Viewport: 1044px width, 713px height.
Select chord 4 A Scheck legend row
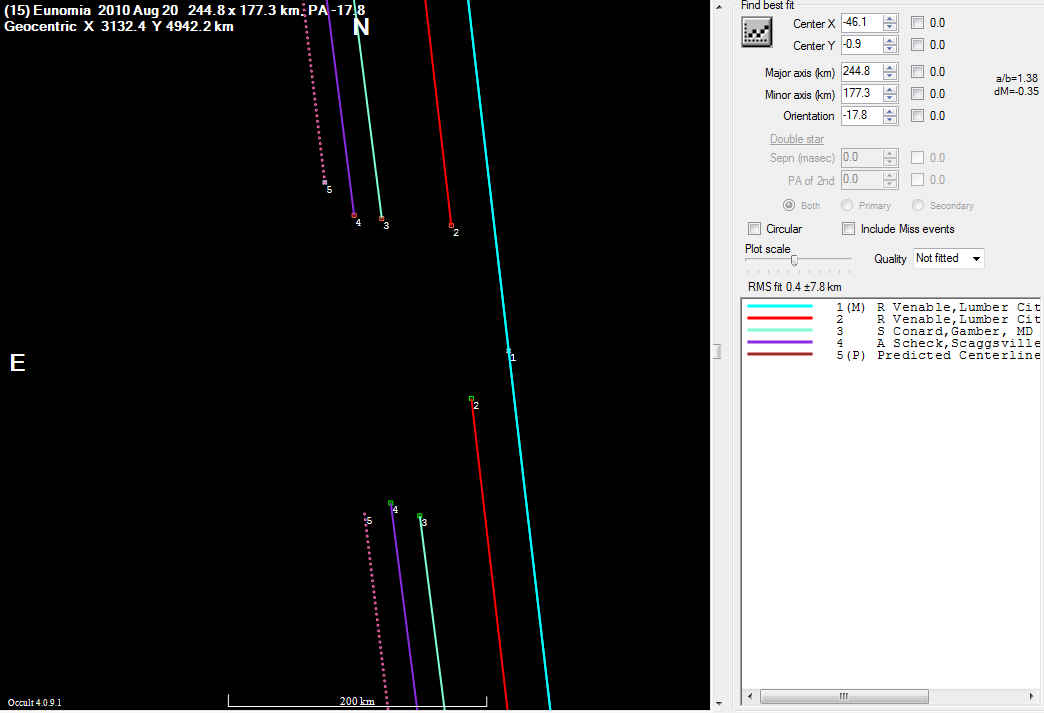click(892, 343)
